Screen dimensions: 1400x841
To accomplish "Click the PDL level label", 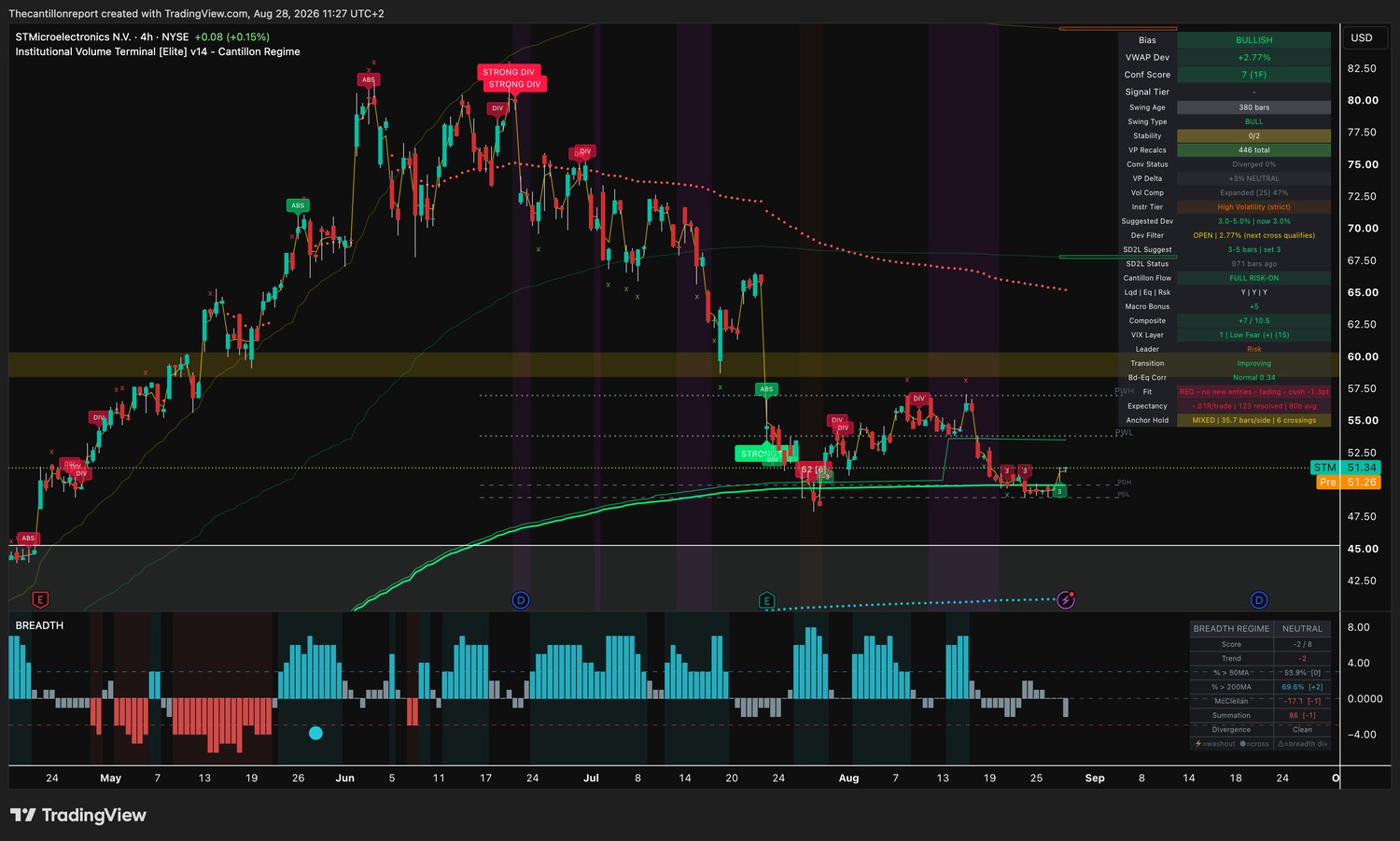I will click(x=1124, y=495).
